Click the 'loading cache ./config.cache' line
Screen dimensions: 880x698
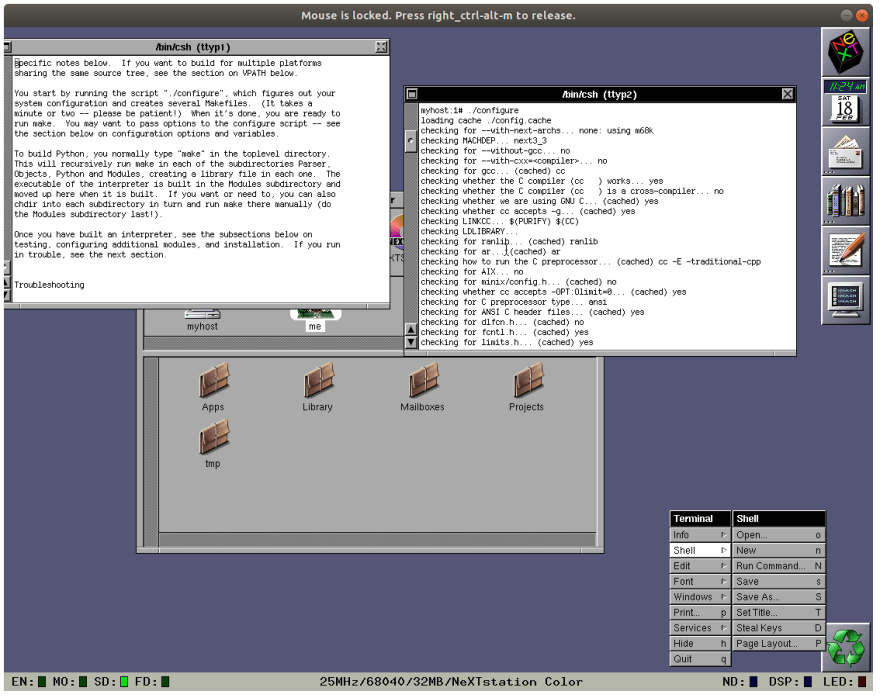(486, 121)
